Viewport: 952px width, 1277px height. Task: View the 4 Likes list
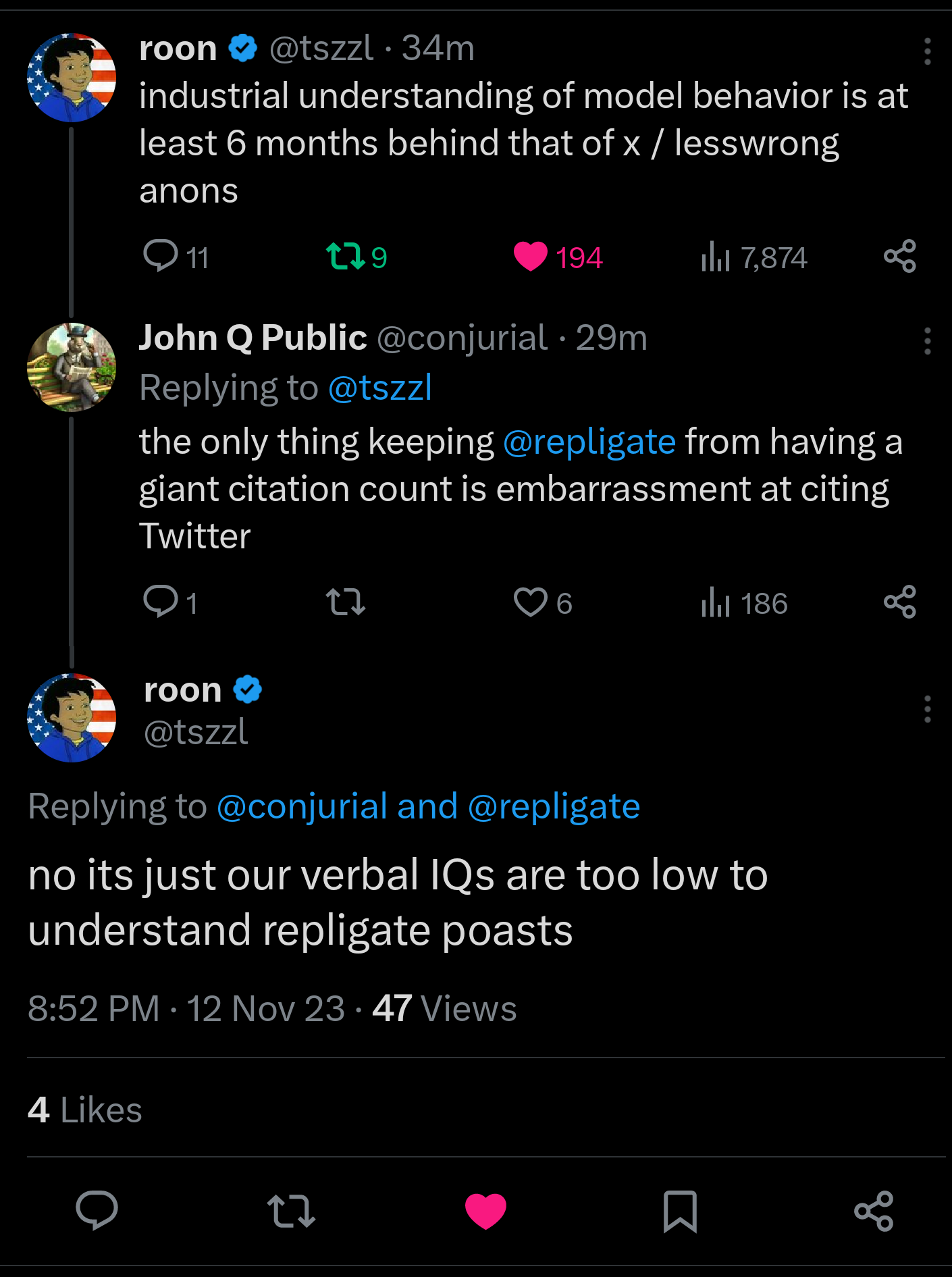pyautogui.click(x=85, y=1110)
